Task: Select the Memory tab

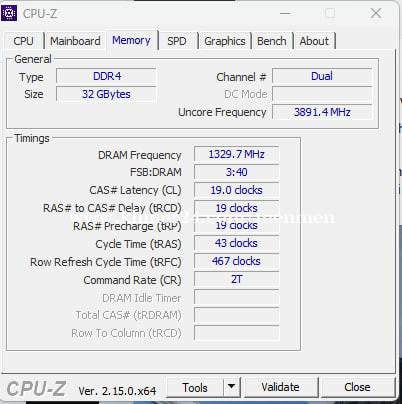Action: point(131,40)
